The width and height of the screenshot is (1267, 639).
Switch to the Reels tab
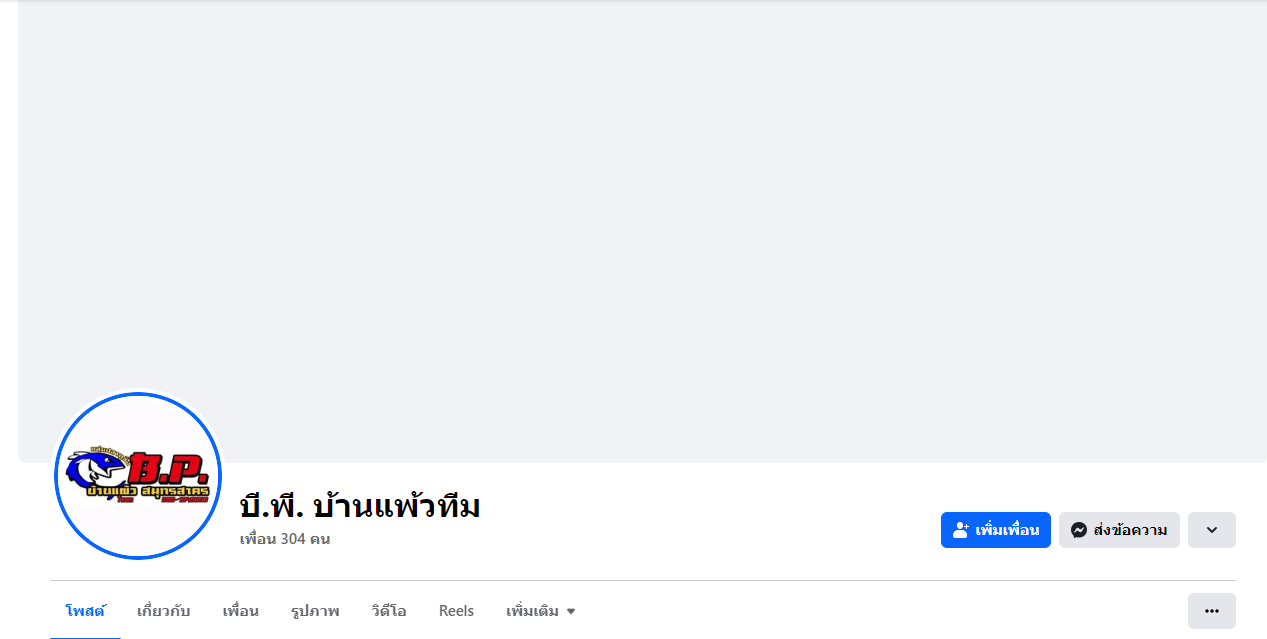[456, 611]
